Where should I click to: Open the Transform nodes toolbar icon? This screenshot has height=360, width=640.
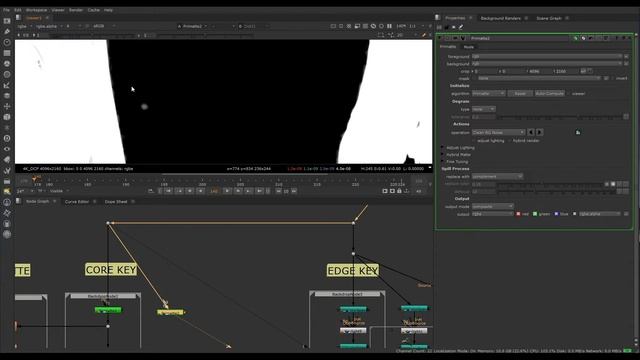pos(7,106)
